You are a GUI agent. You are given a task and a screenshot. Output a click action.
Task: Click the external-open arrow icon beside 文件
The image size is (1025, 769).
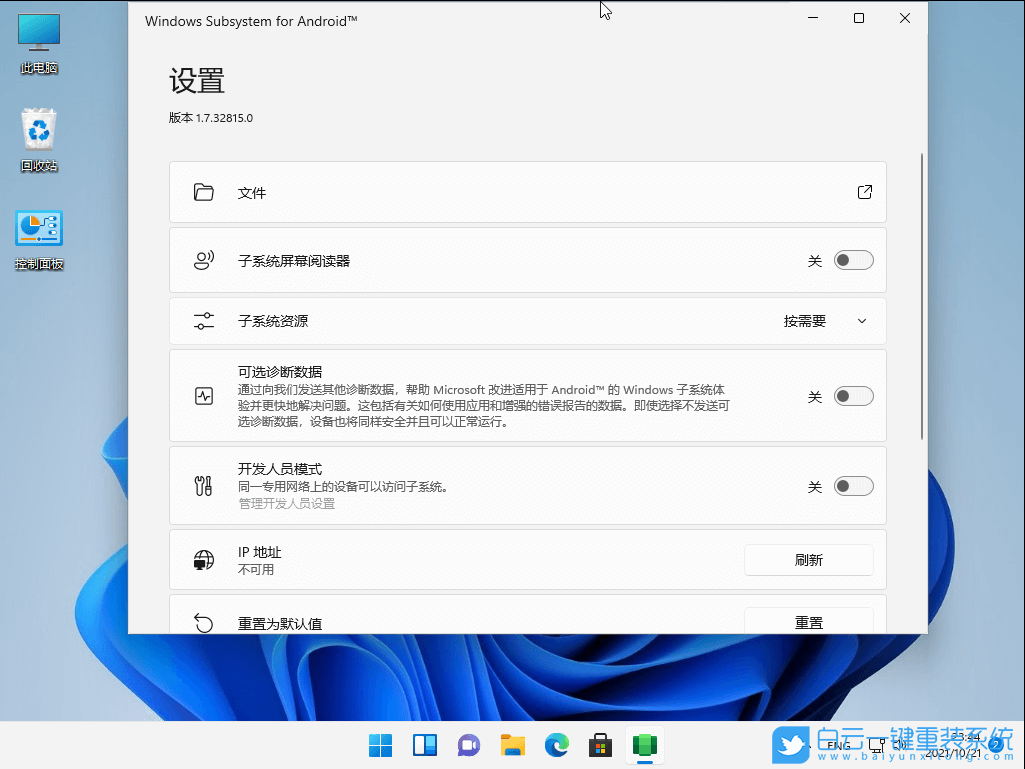click(x=864, y=192)
